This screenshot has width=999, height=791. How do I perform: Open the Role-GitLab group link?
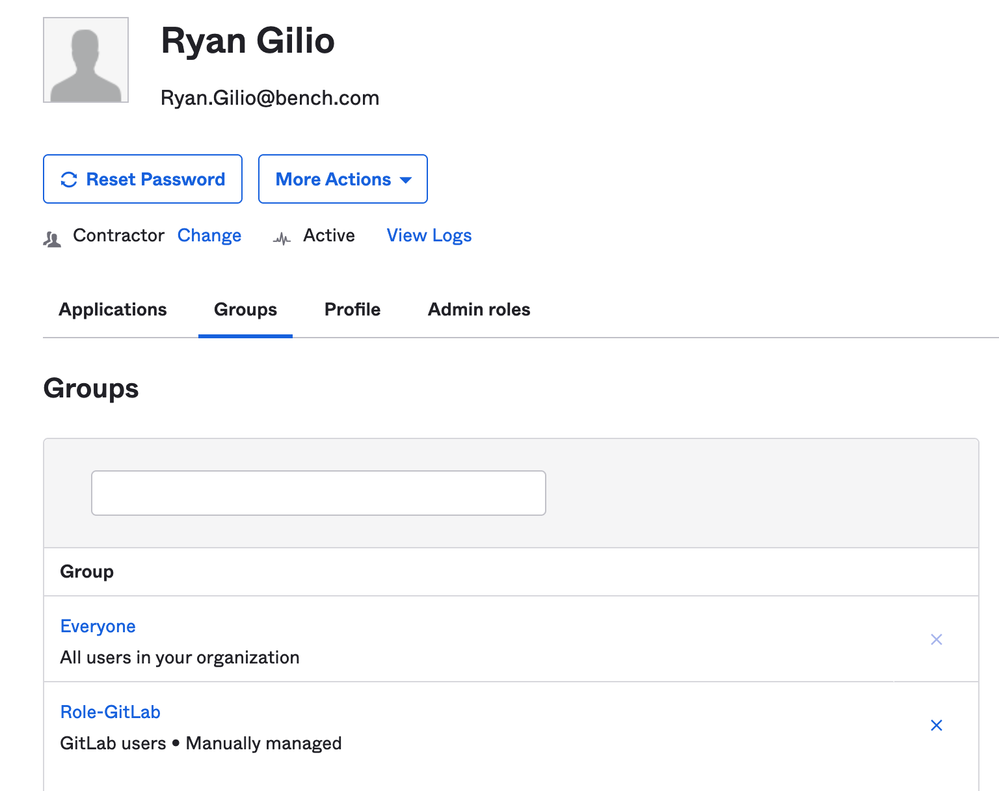coord(110,712)
